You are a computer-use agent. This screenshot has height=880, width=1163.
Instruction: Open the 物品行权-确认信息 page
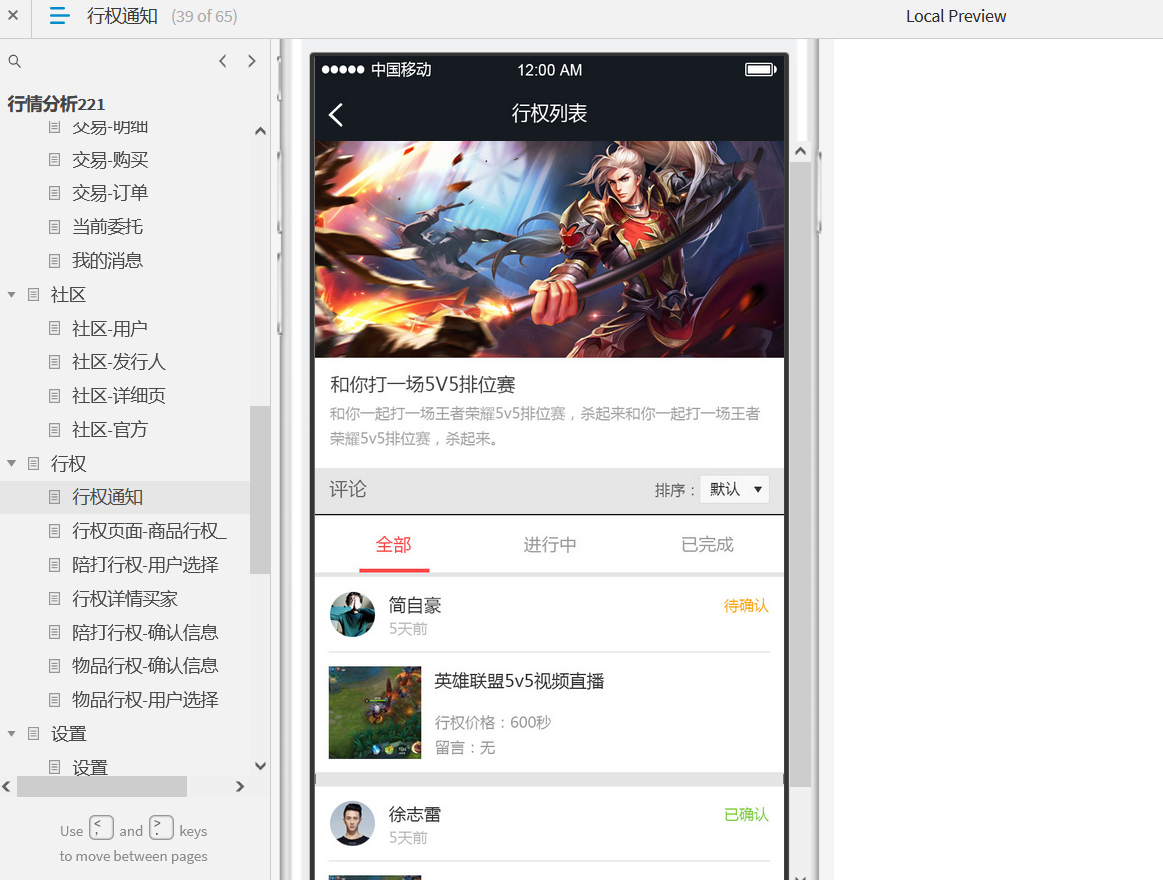click(x=145, y=666)
